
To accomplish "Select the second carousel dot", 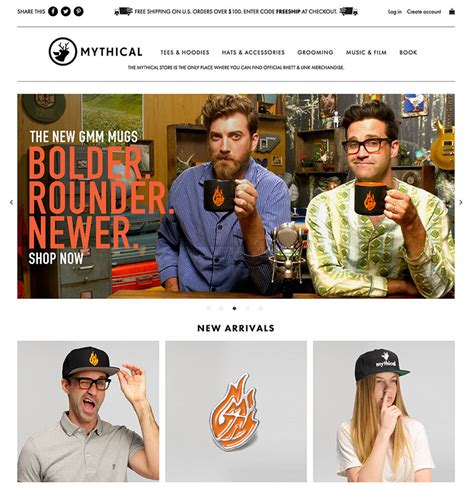I will pyautogui.click(x=221, y=308).
